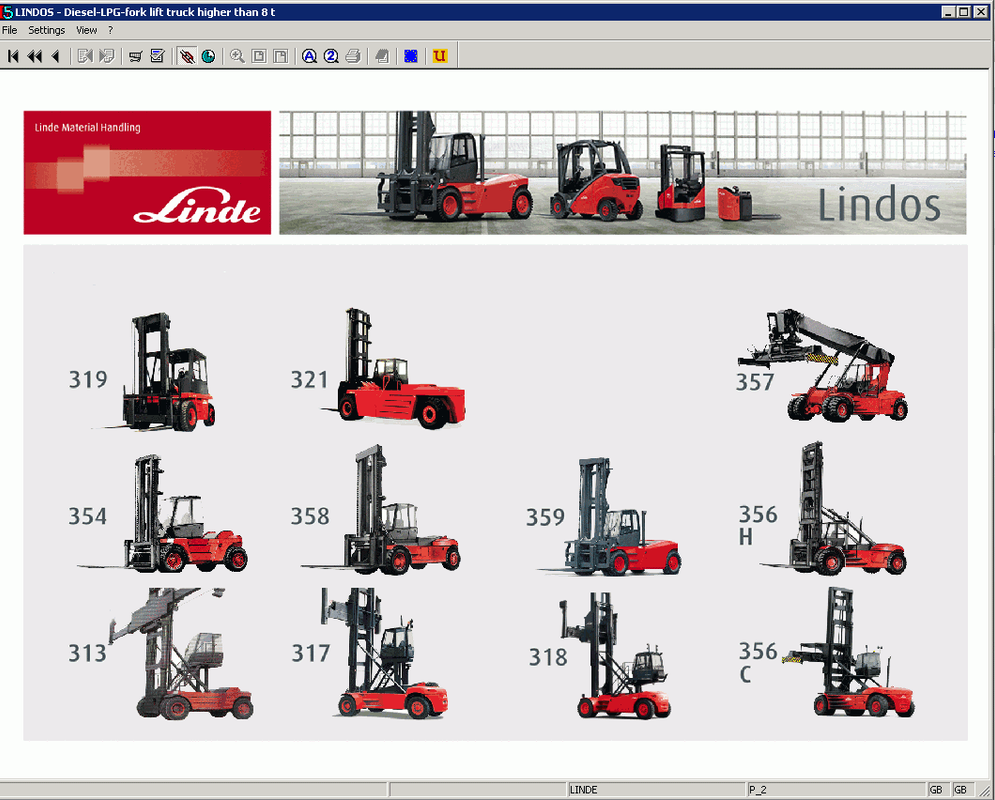Open the Settings menu
This screenshot has width=995, height=800.
tap(47, 30)
